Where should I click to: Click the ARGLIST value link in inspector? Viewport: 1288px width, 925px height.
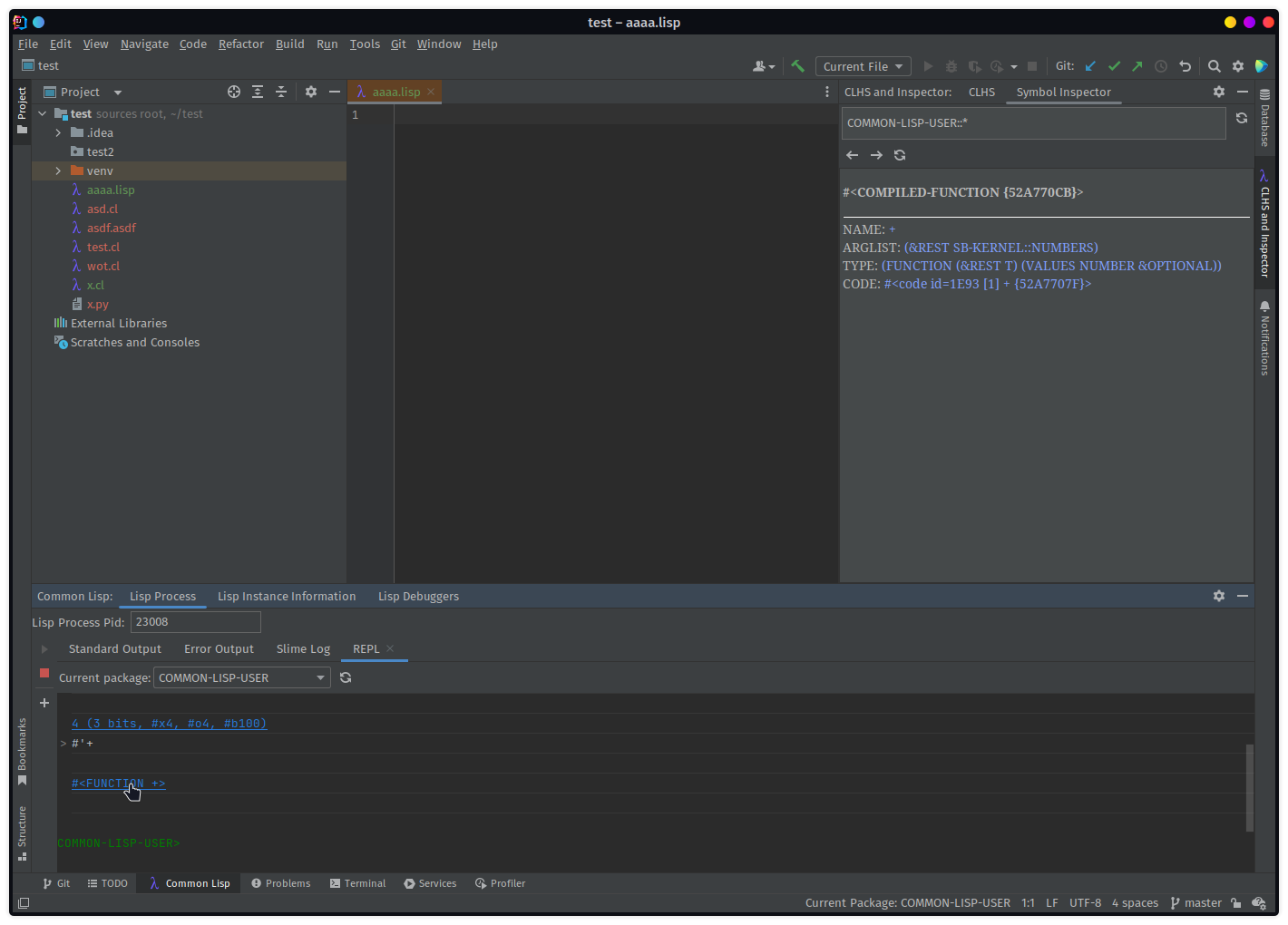1000,248
